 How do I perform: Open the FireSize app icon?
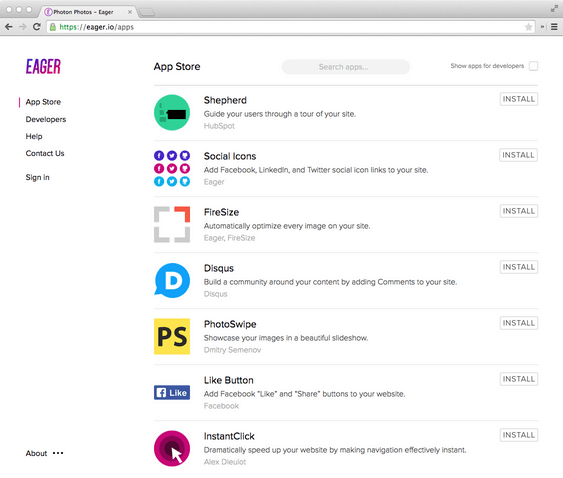[x=172, y=224]
